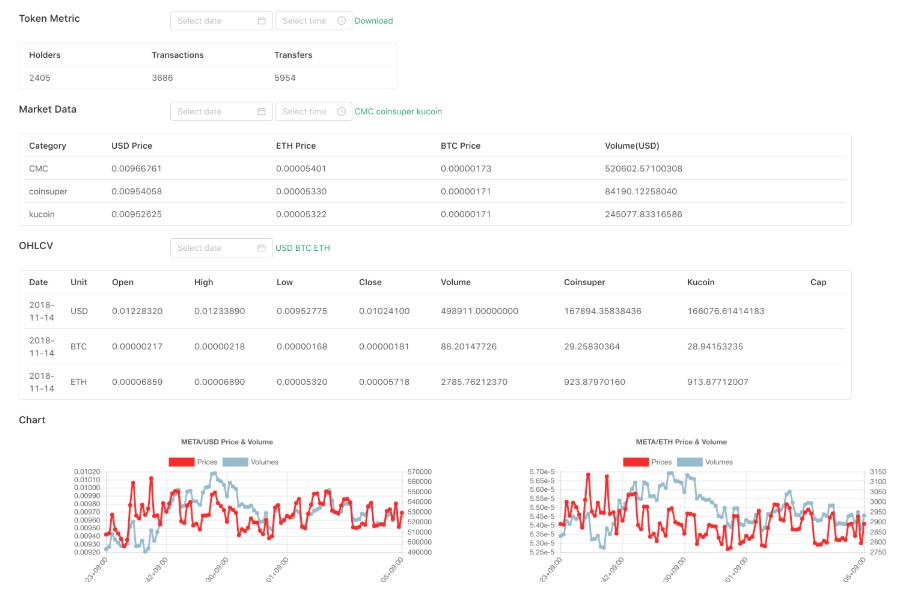Select the coinsuper source link beside Market Data
910x598 pixels.
tap(395, 112)
